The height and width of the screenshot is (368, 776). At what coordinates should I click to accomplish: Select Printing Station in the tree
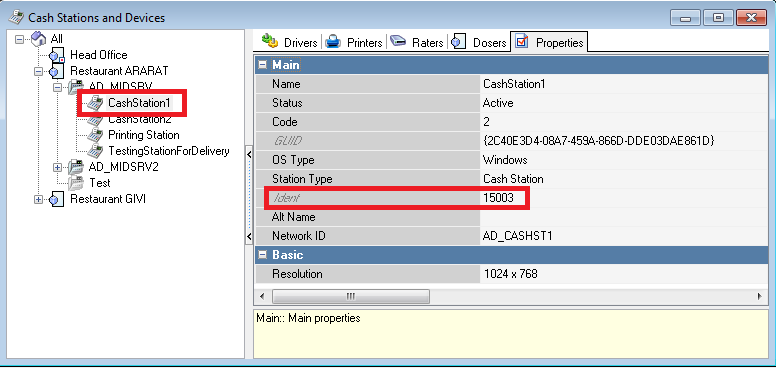click(x=144, y=135)
